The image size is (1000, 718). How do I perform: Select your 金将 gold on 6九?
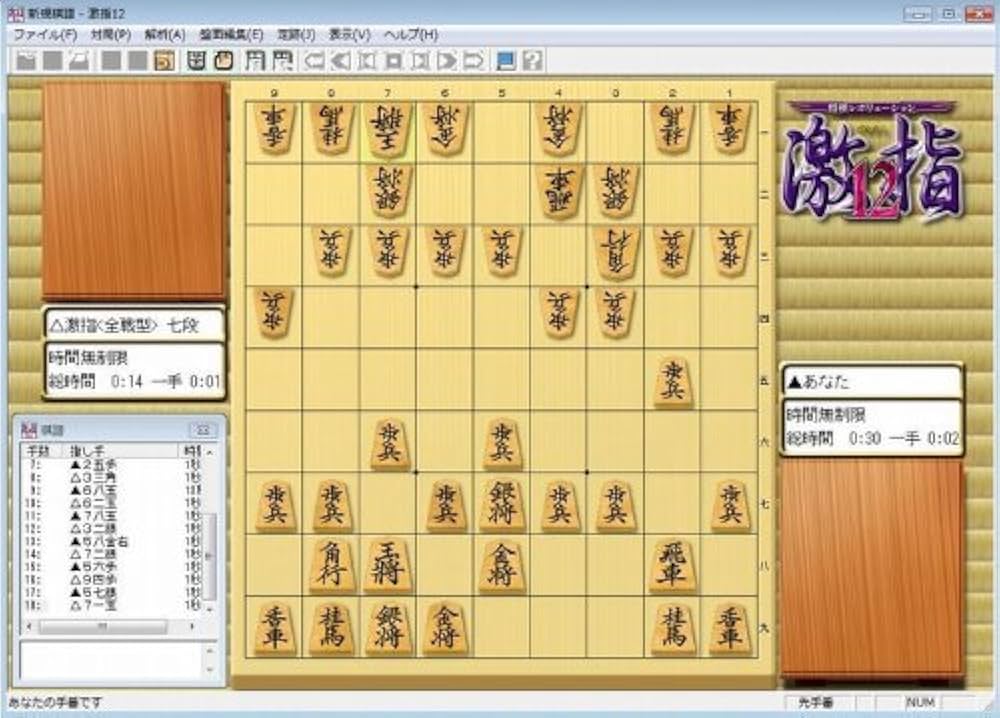click(x=445, y=627)
